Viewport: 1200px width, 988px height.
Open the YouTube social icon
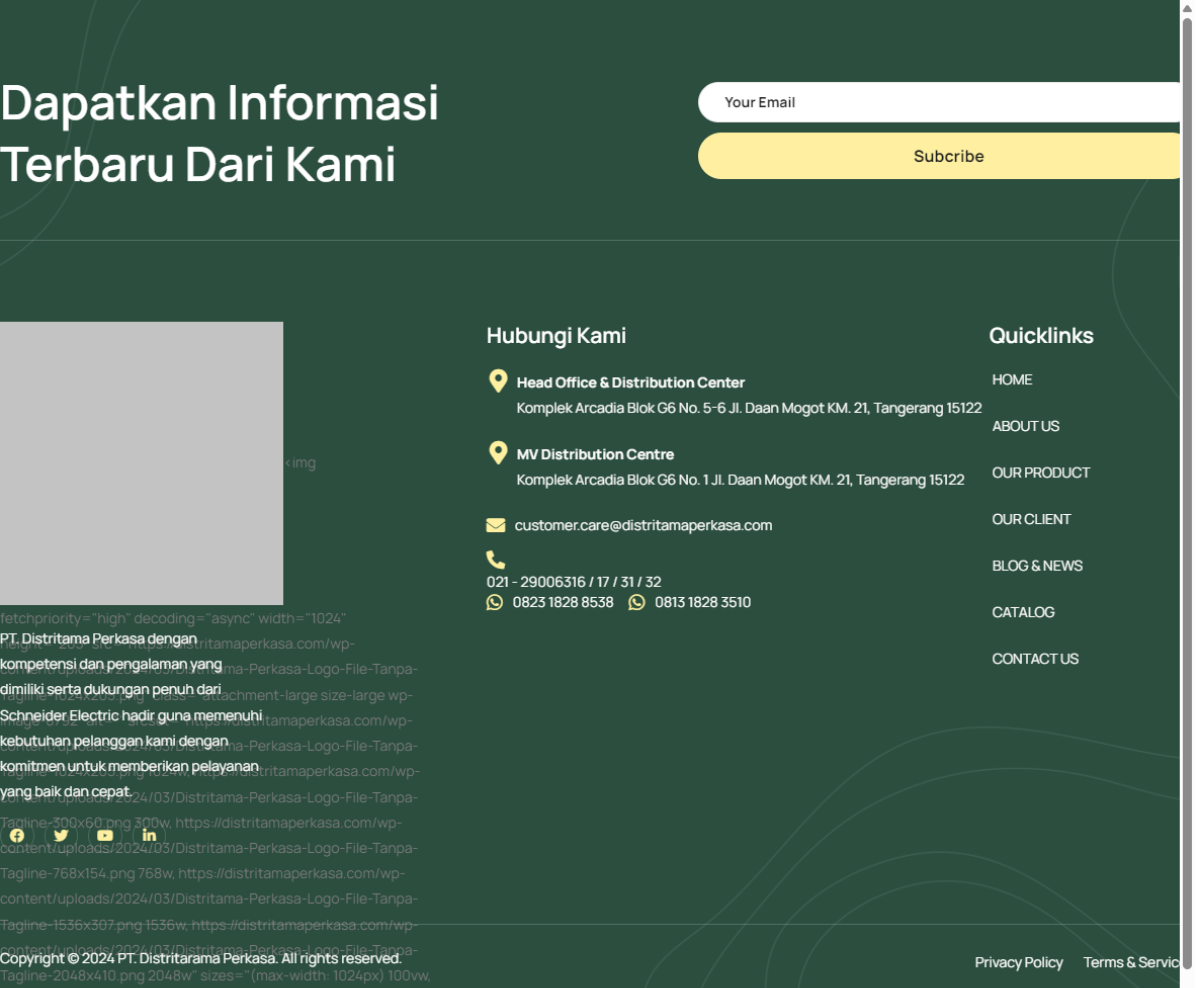click(x=105, y=836)
